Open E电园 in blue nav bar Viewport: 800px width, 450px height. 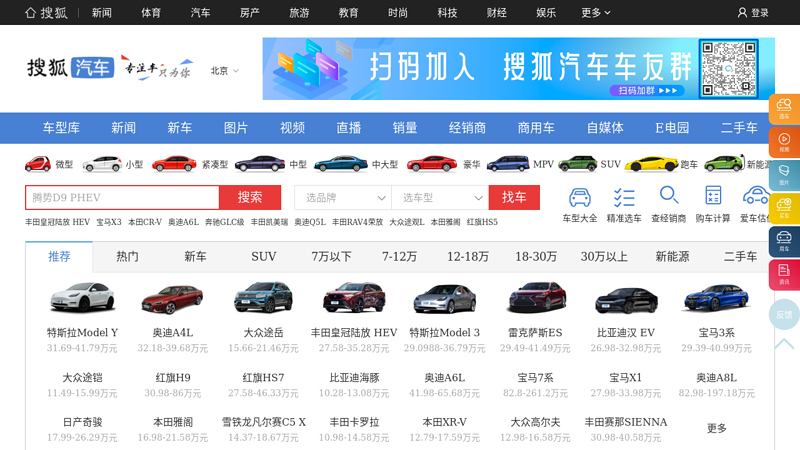pos(671,128)
